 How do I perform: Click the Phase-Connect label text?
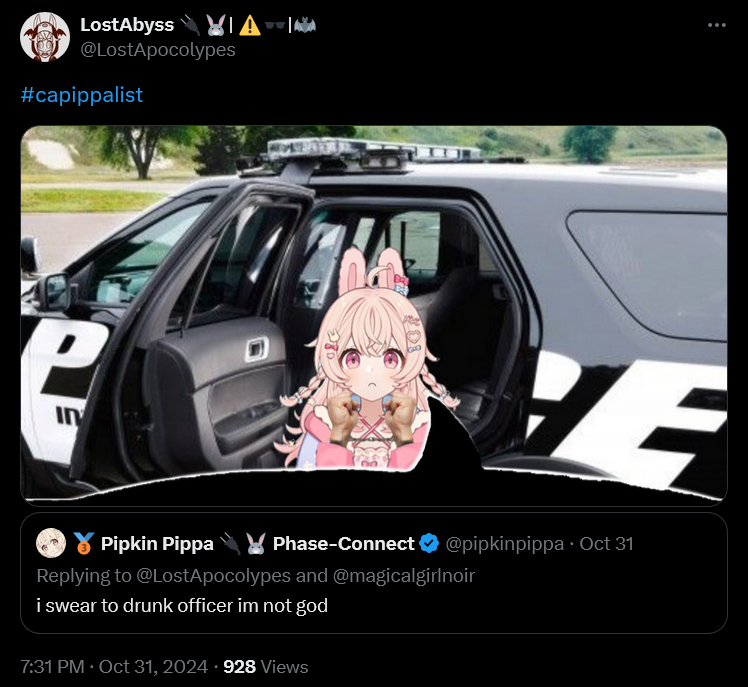coord(343,543)
